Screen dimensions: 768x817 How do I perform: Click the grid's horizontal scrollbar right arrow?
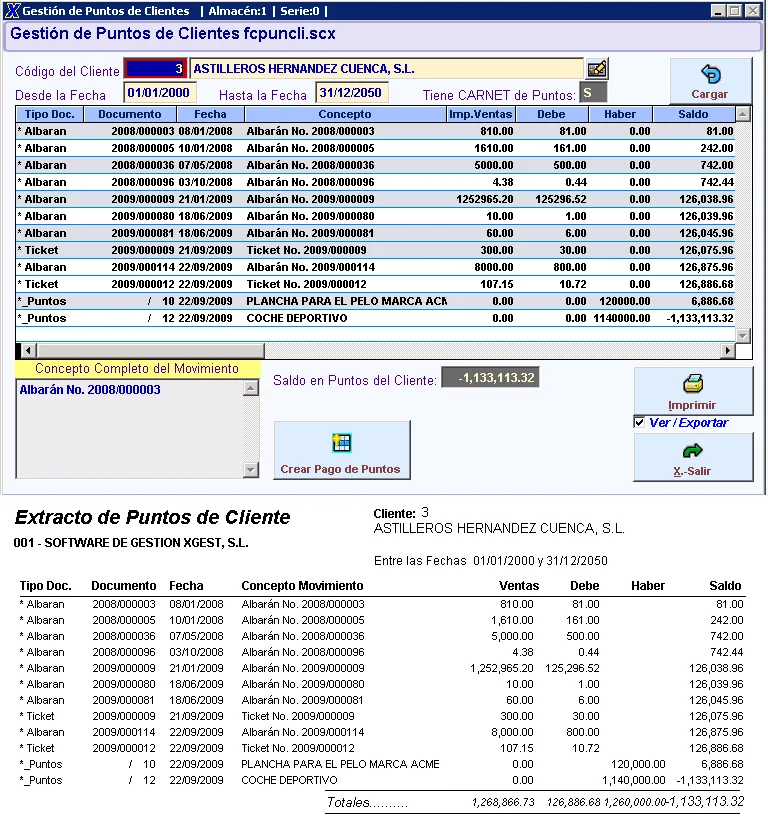(x=728, y=350)
